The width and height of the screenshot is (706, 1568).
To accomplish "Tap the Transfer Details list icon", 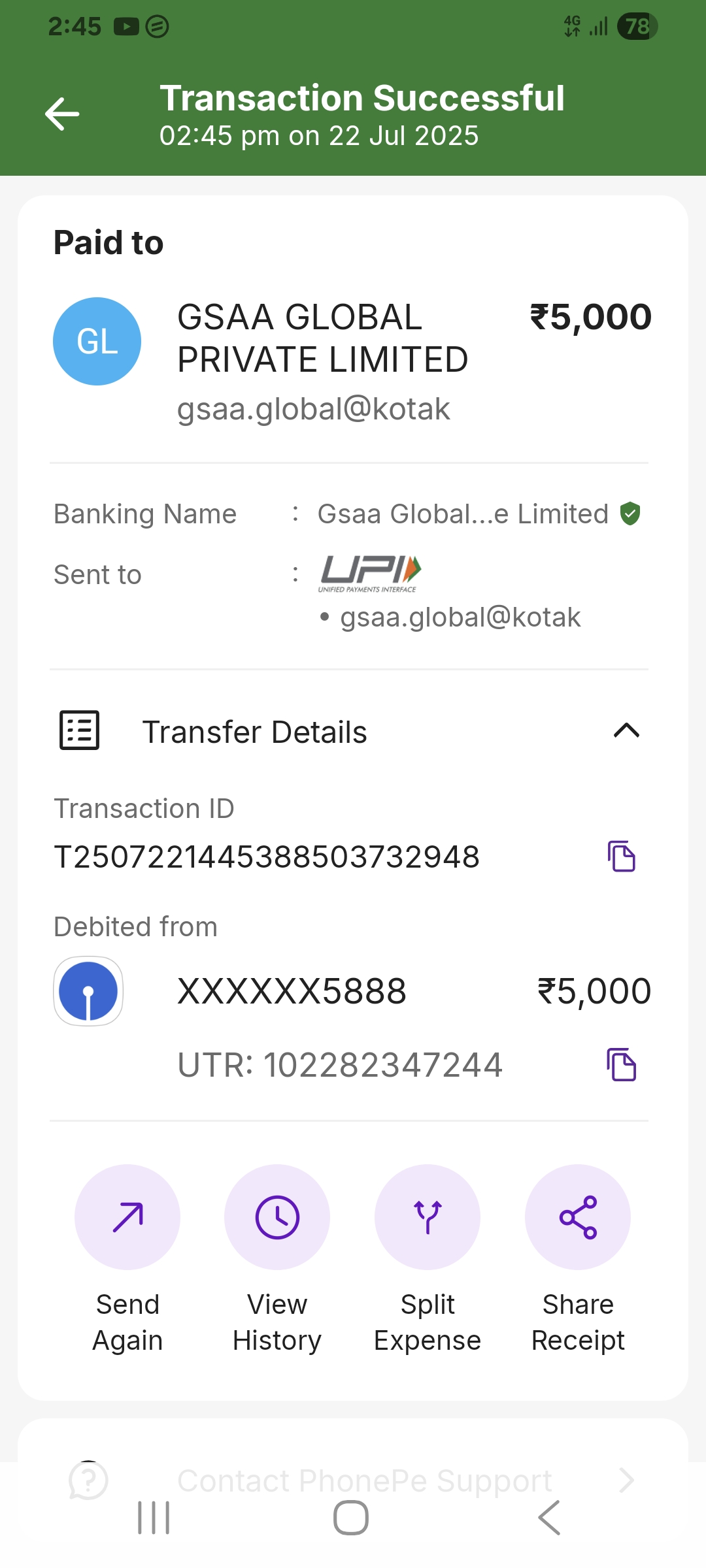I will click(x=80, y=730).
